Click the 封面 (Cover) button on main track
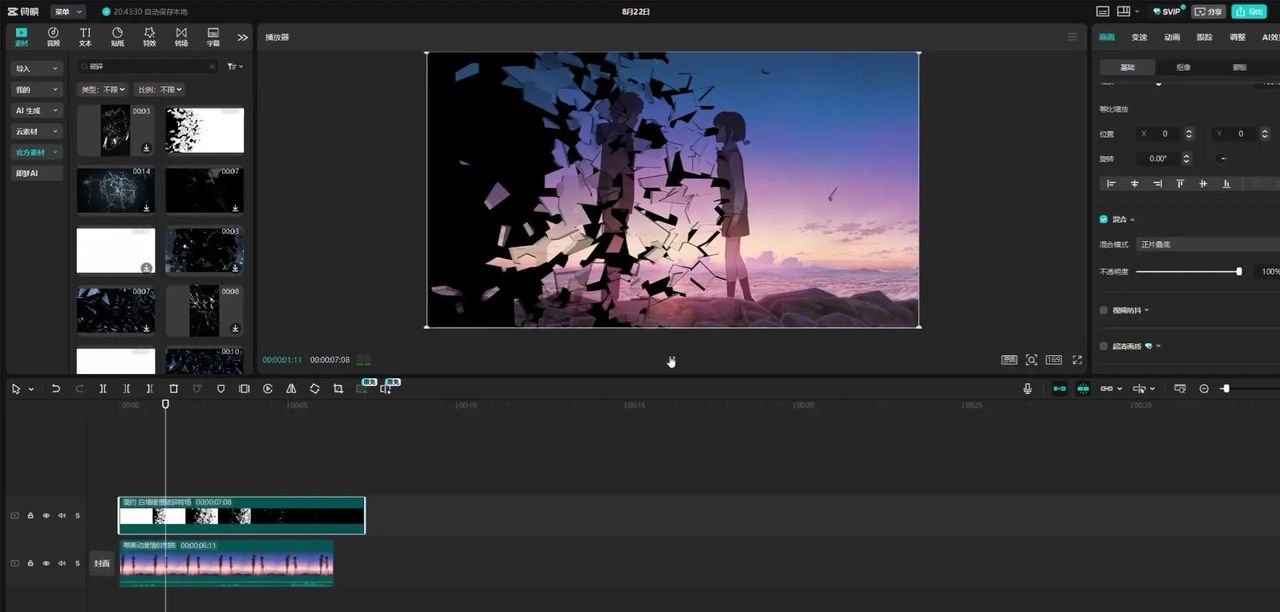 101,564
